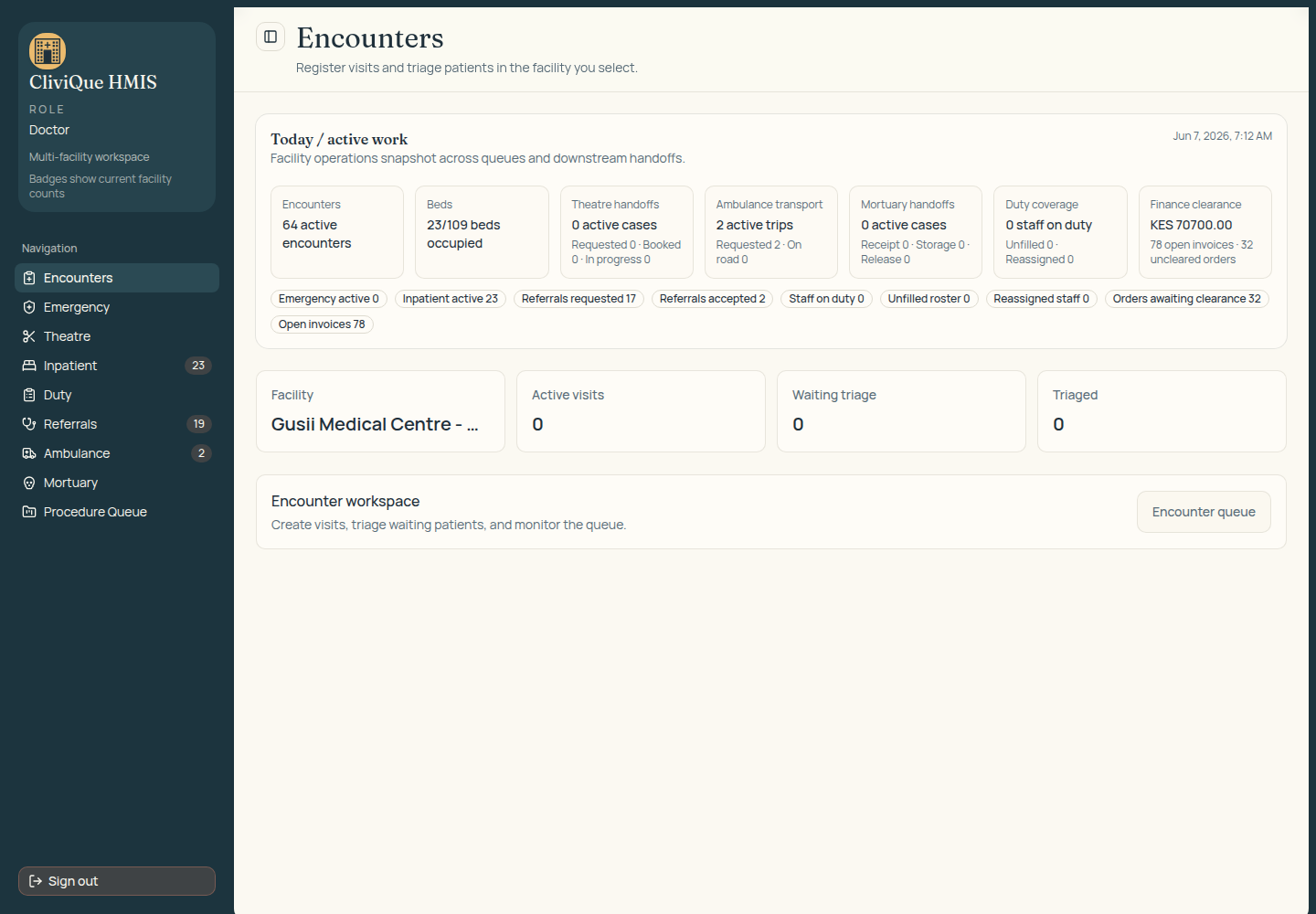
Task: Open the Procedure Queue navigation item
Action: pos(117,512)
